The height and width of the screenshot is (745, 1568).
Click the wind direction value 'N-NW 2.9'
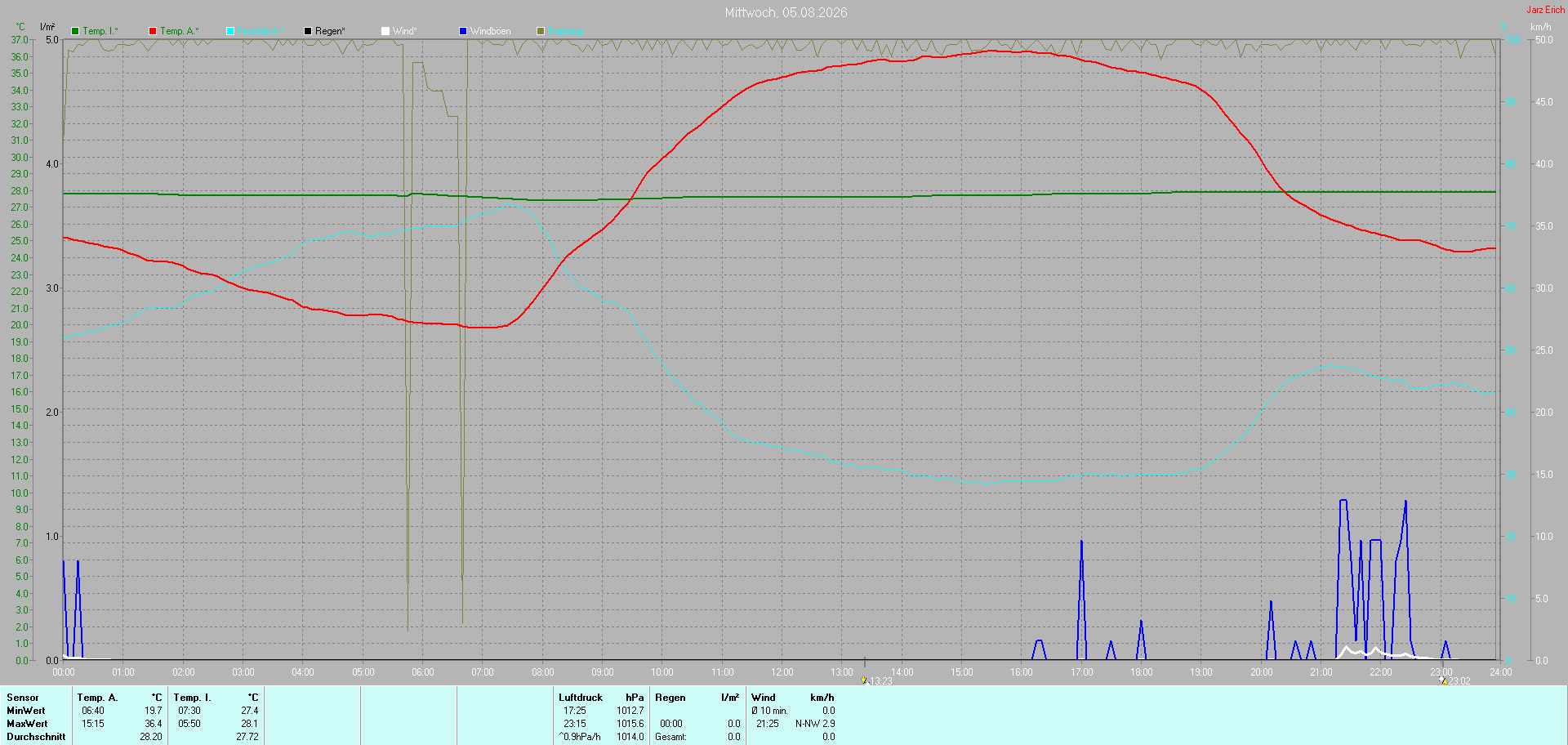point(815,724)
